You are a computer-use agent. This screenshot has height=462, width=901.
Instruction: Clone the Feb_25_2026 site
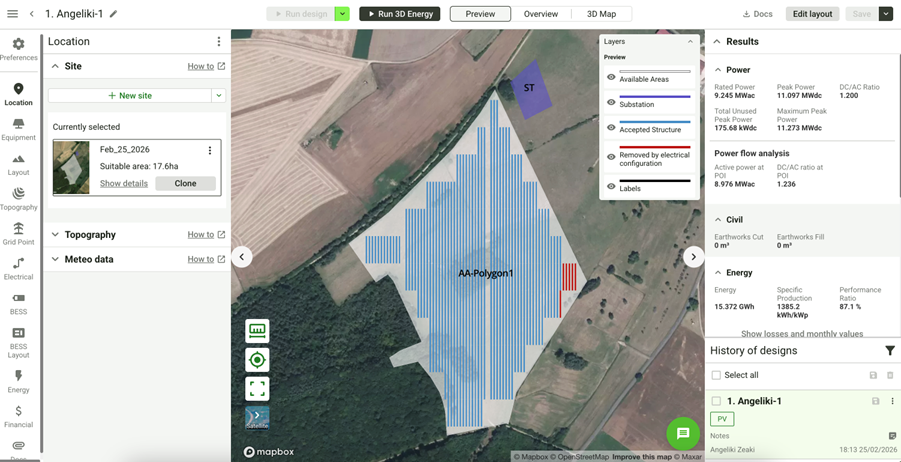[x=185, y=184]
